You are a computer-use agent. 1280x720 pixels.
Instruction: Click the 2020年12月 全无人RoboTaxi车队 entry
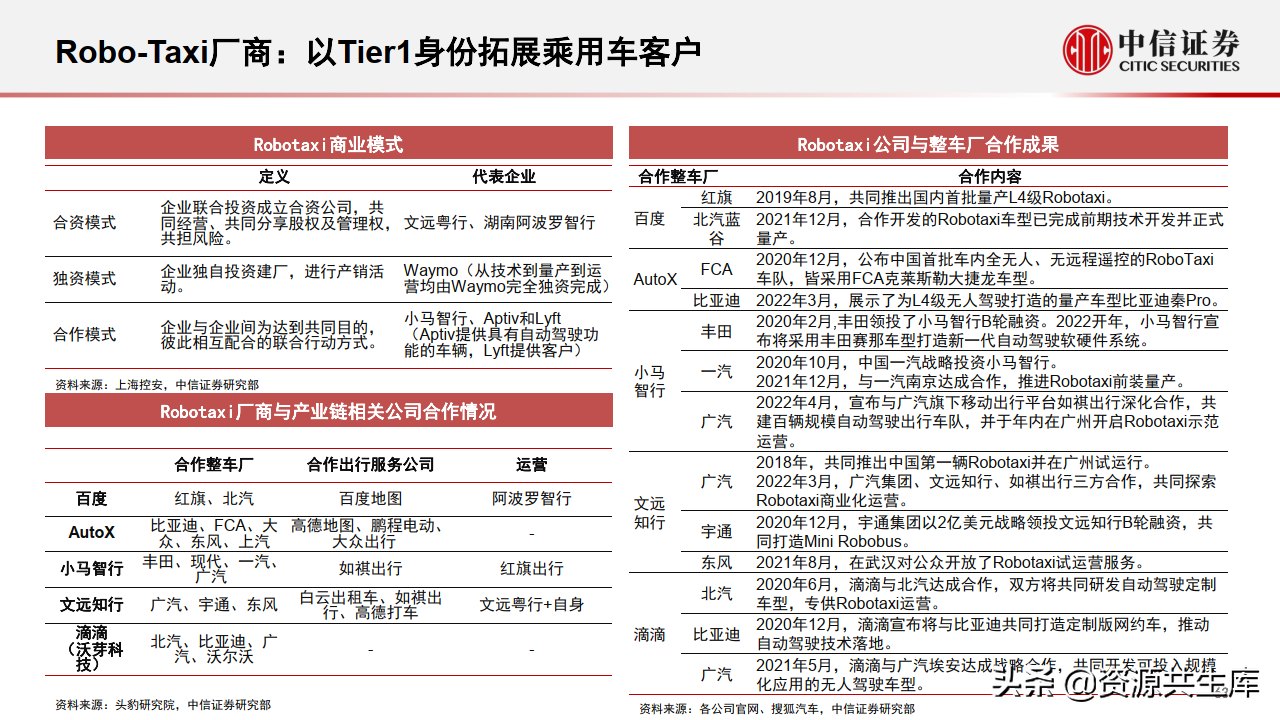[985, 269]
